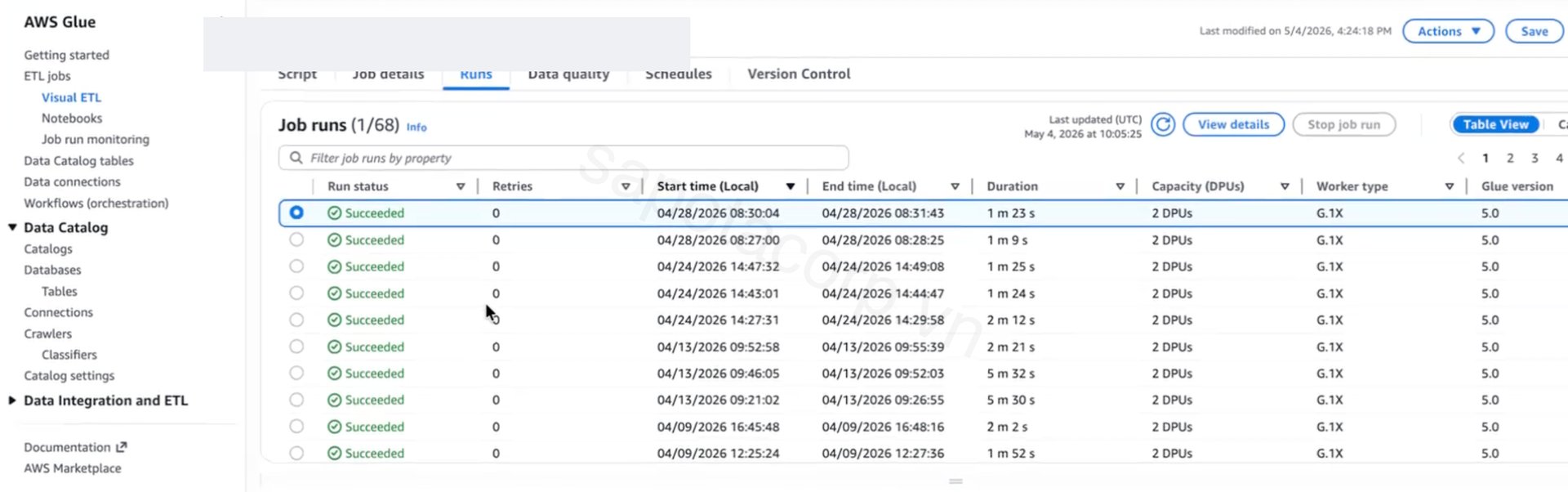This screenshot has width=1568, height=492.
Task: Select the 04/09/2026 16:45:48 job run radio
Action: click(x=296, y=427)
